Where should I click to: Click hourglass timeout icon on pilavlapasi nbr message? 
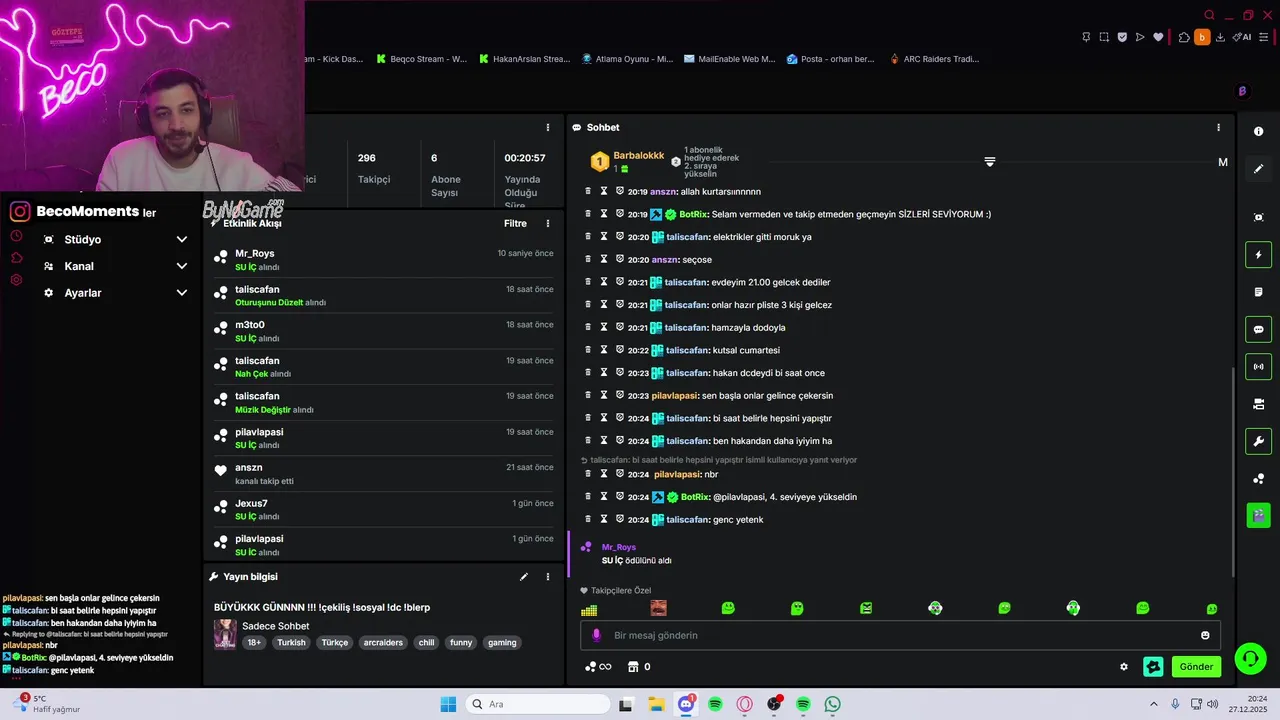click(x=603, y=474)
